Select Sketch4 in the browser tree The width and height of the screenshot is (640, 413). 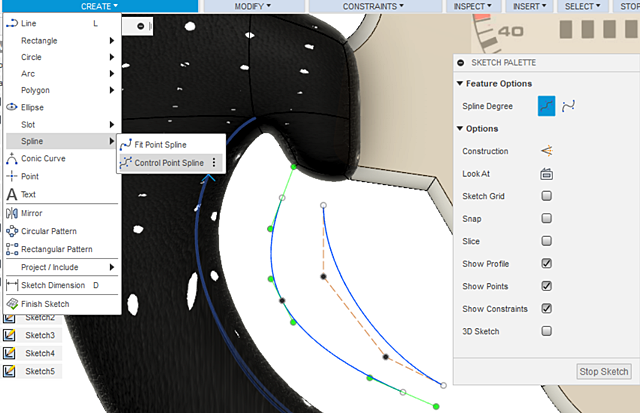pos(40,353)
